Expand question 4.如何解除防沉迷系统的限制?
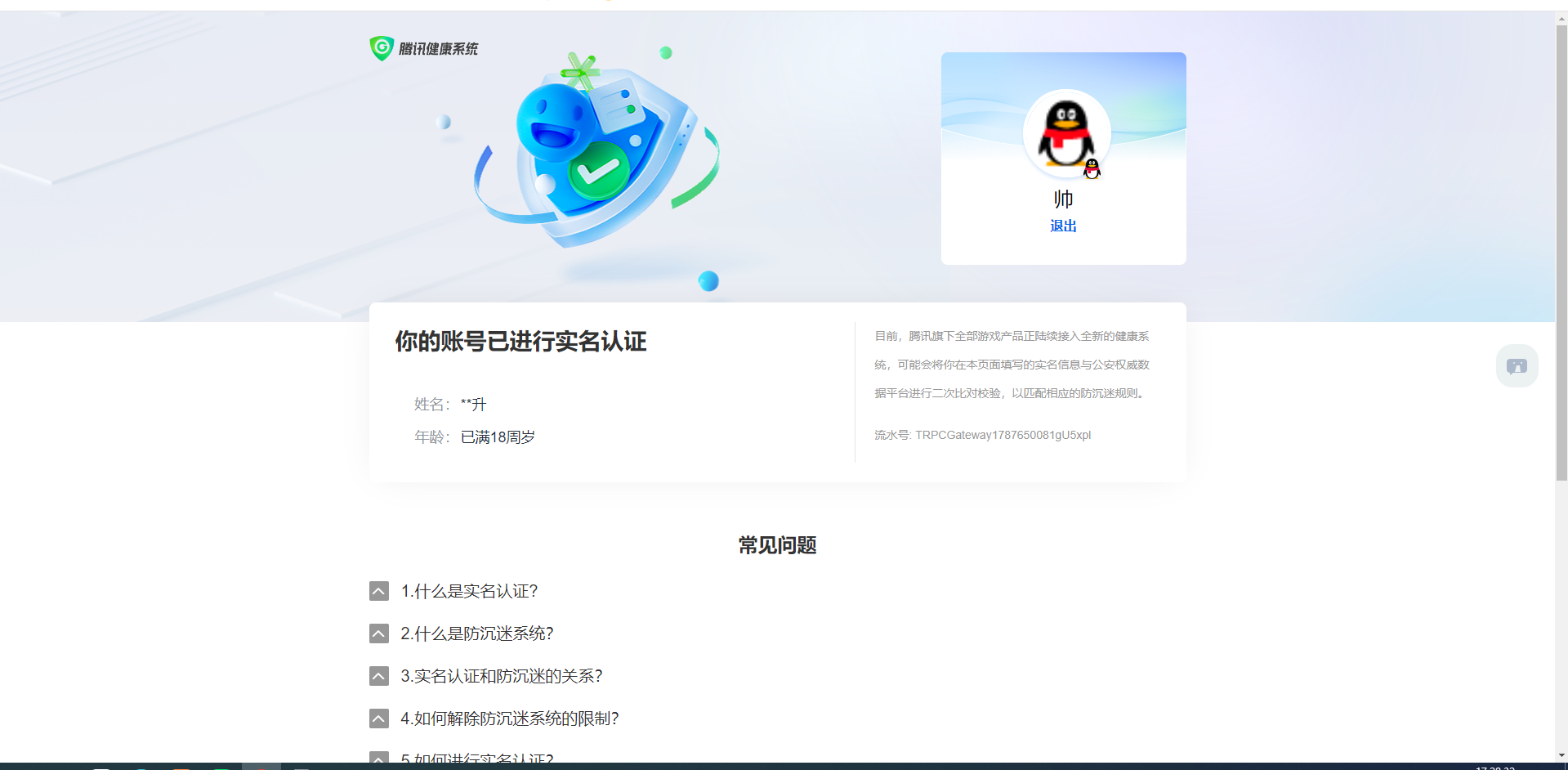The height and width of the screenshot is (770, 1568). tap(379, 719)
